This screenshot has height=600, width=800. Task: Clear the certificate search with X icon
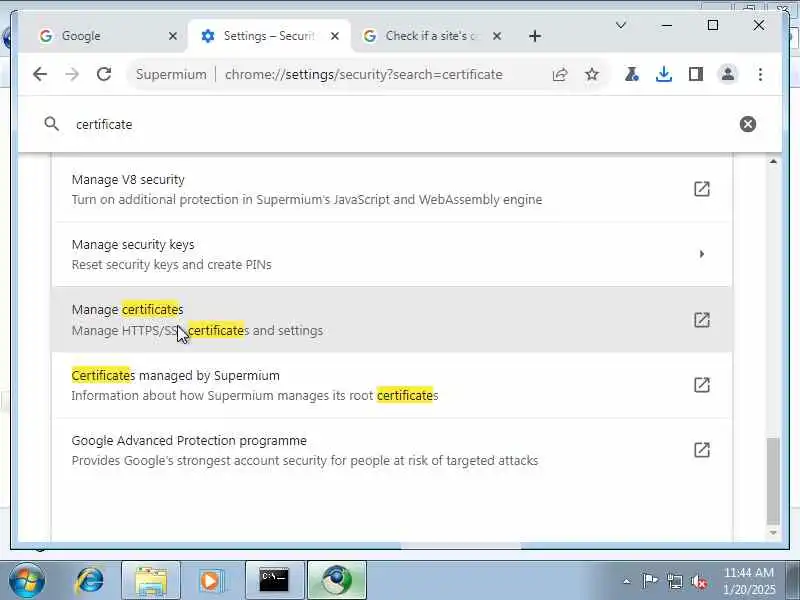pyautogui.click(x=748, y=124)
